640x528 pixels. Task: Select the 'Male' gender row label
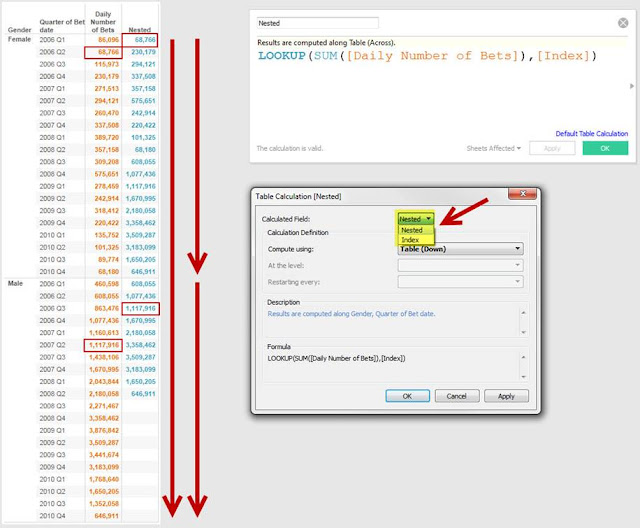click(15, 283)
